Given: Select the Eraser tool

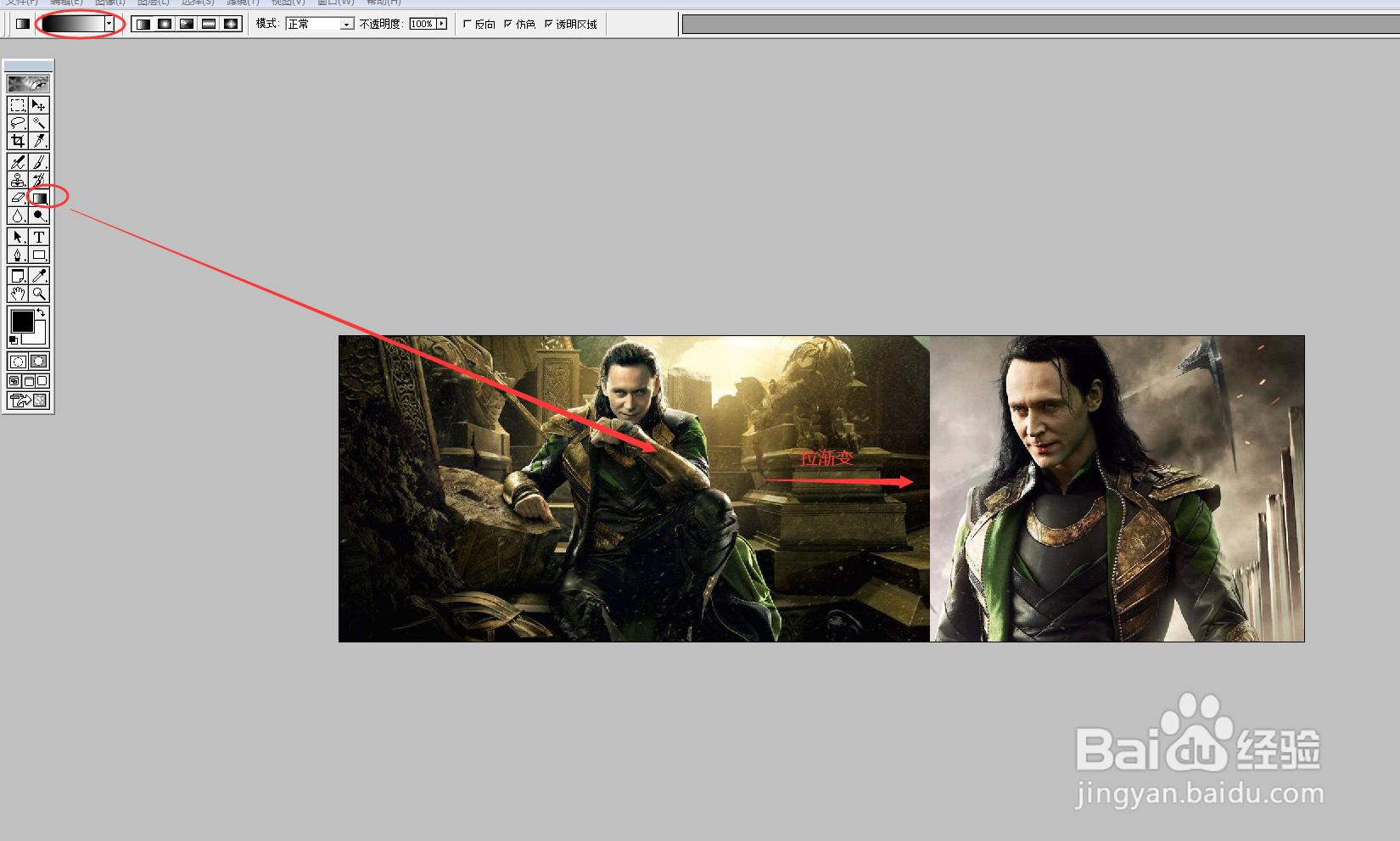Looking at the screenshot, I should [18, 198].
